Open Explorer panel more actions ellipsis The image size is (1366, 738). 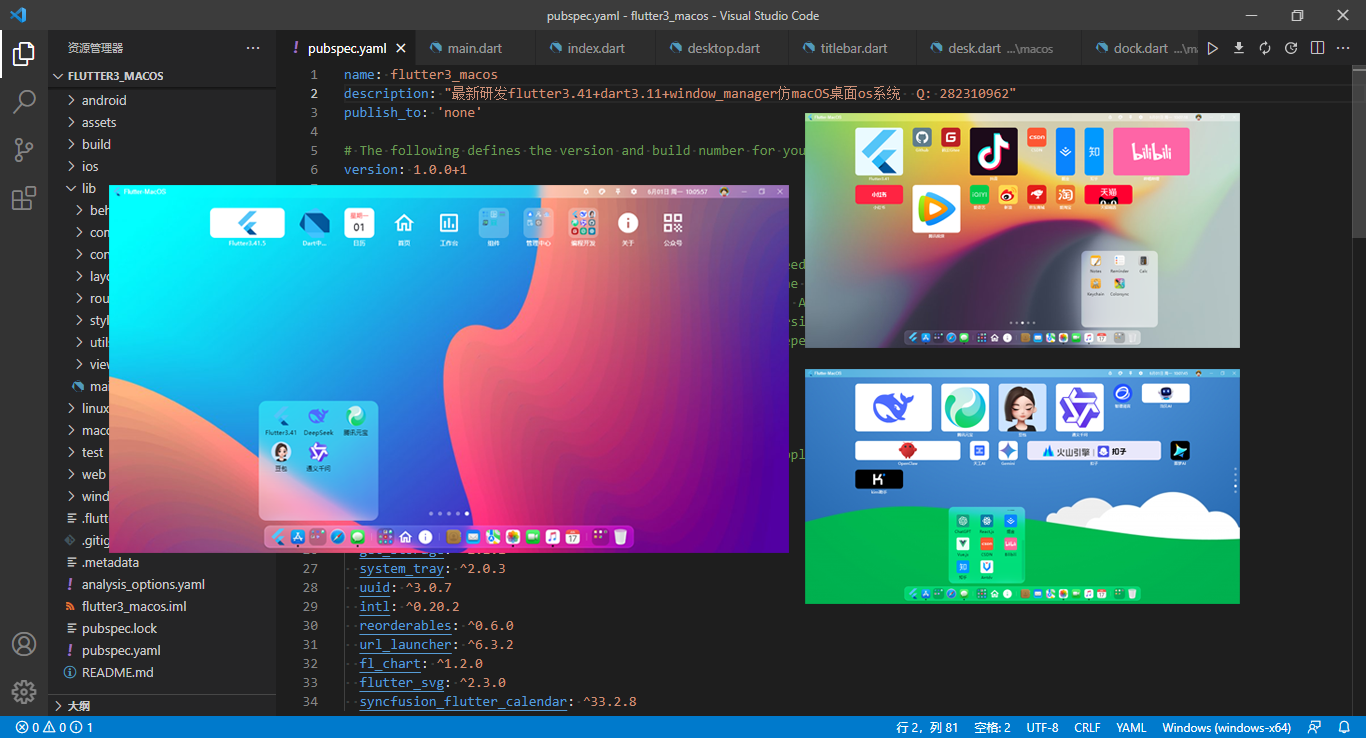(253, 48)
